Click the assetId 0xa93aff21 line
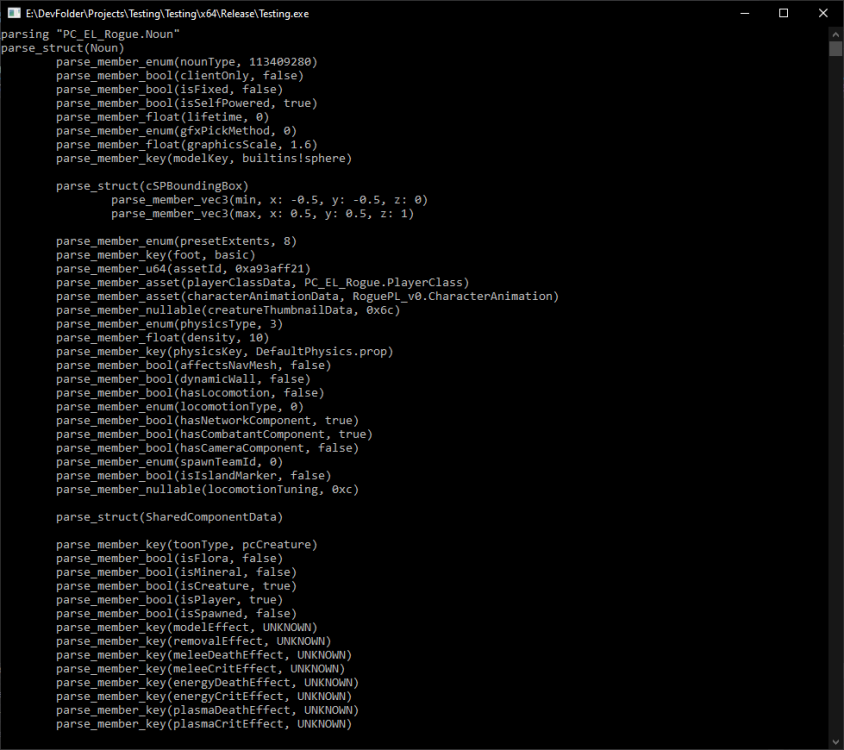844x750 pixels. coord(183,269)
